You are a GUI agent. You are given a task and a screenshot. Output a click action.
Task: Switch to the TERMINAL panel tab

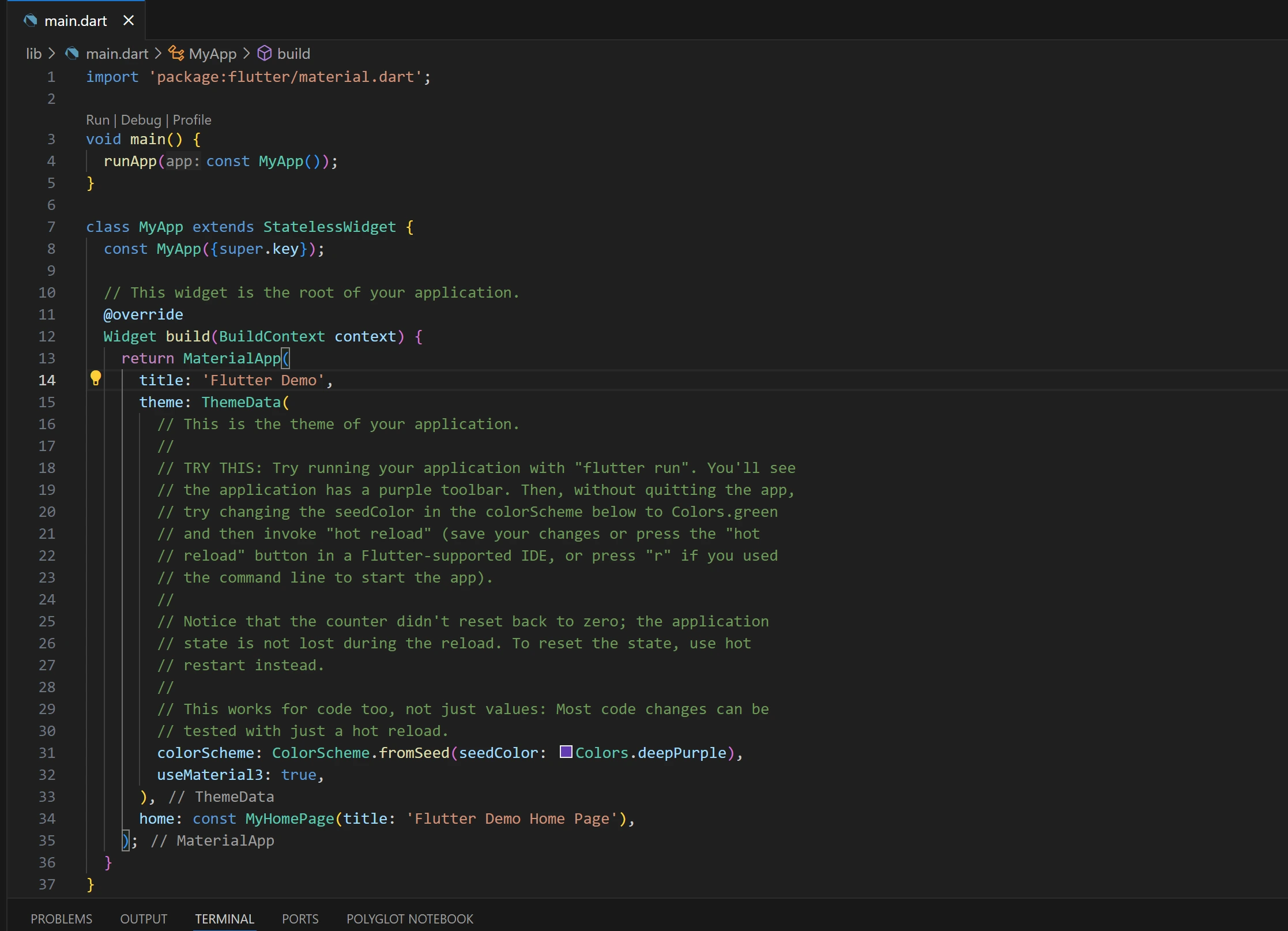224,919
